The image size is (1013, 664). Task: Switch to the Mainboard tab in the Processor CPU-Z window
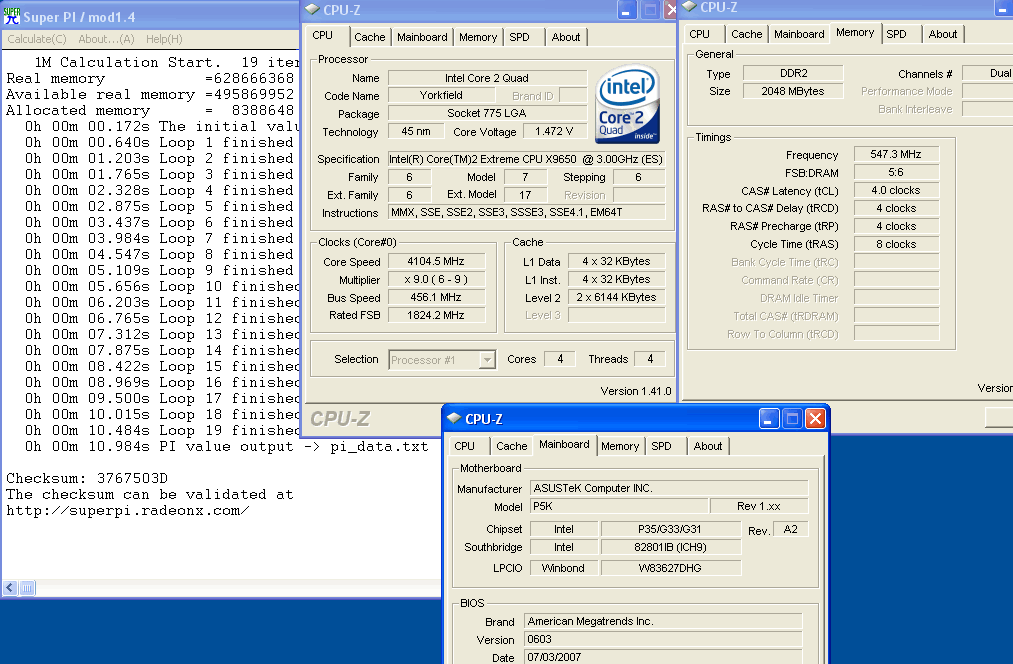(422, 37)
